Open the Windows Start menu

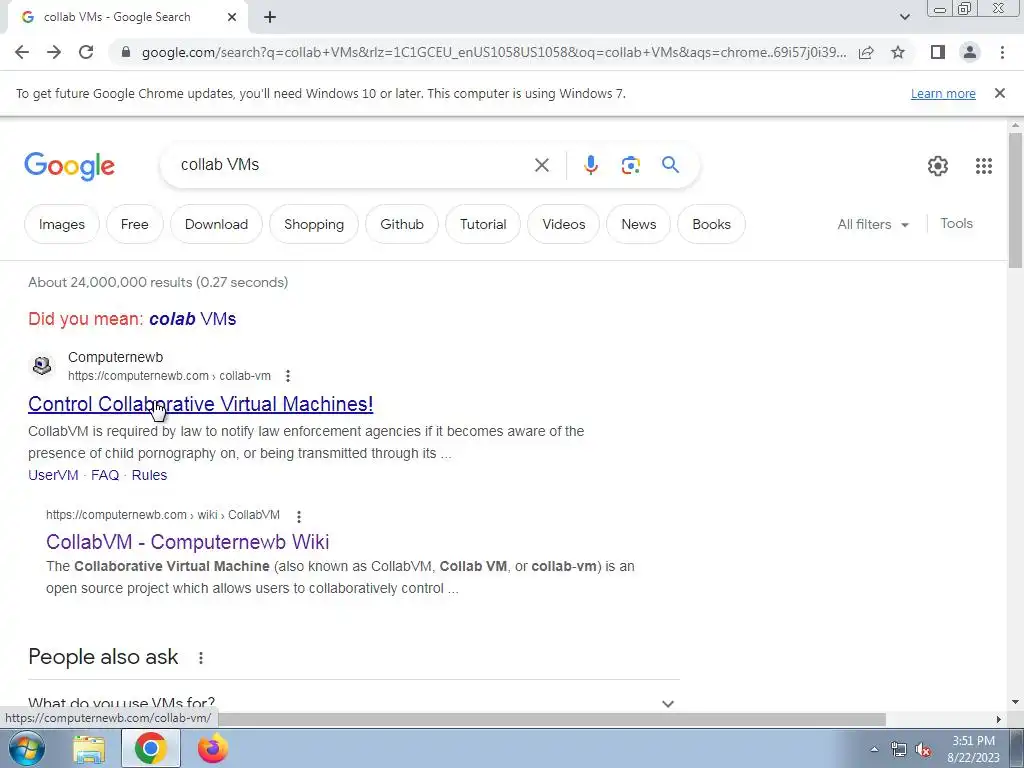tap(26, 748)
